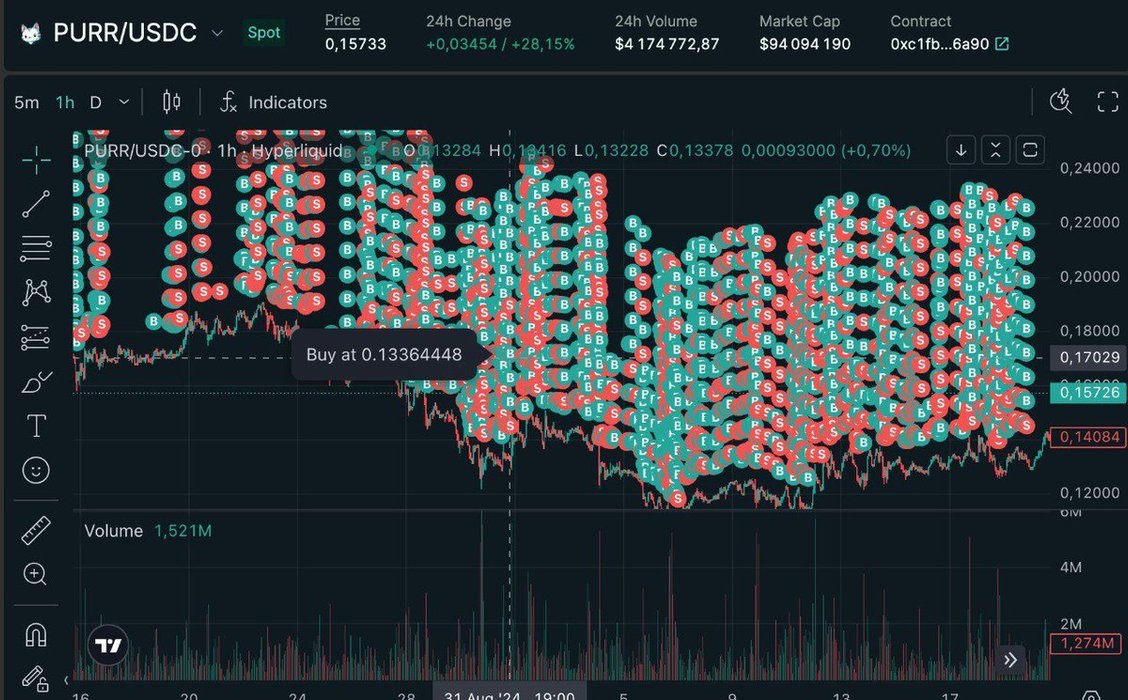This screenshot has width=1128, height=700.
Task: Maximize the chart pane button
Action: point(1030,150)
